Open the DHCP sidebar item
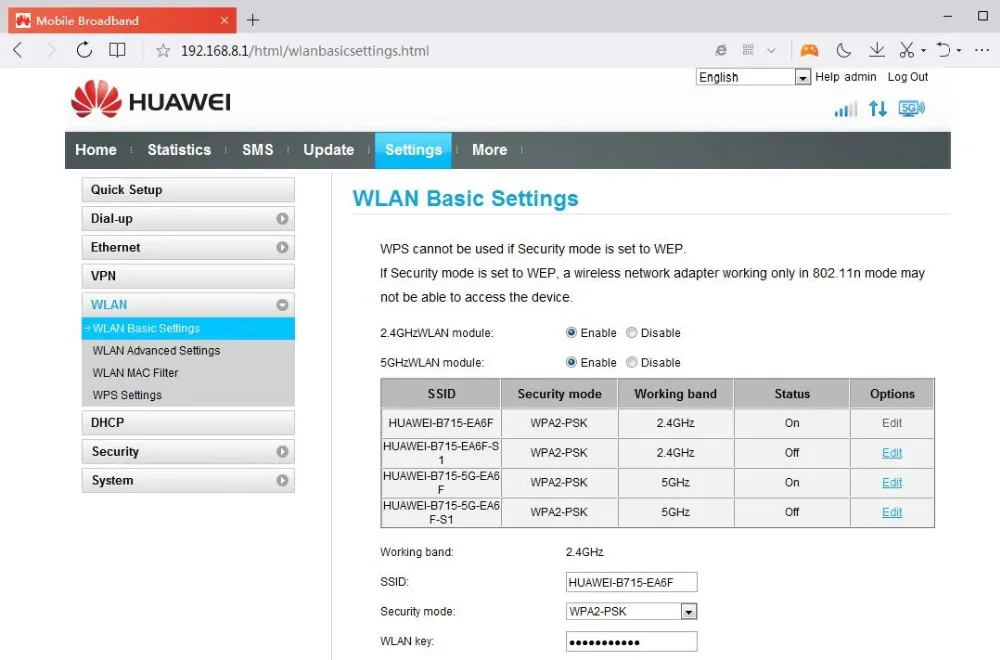 [188, 423]
